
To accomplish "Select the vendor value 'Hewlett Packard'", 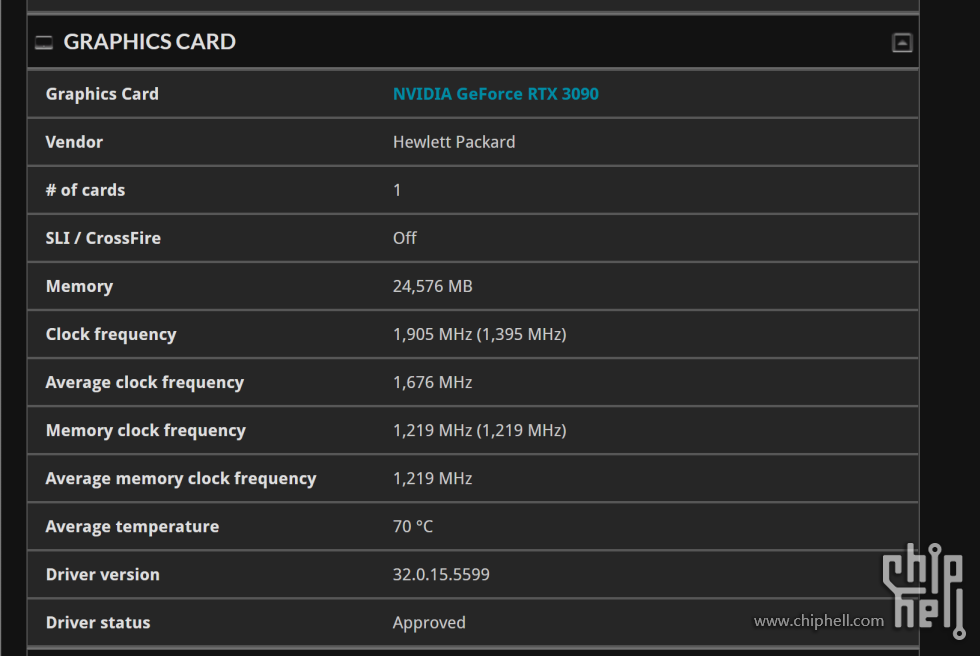I will click(454, 142).
